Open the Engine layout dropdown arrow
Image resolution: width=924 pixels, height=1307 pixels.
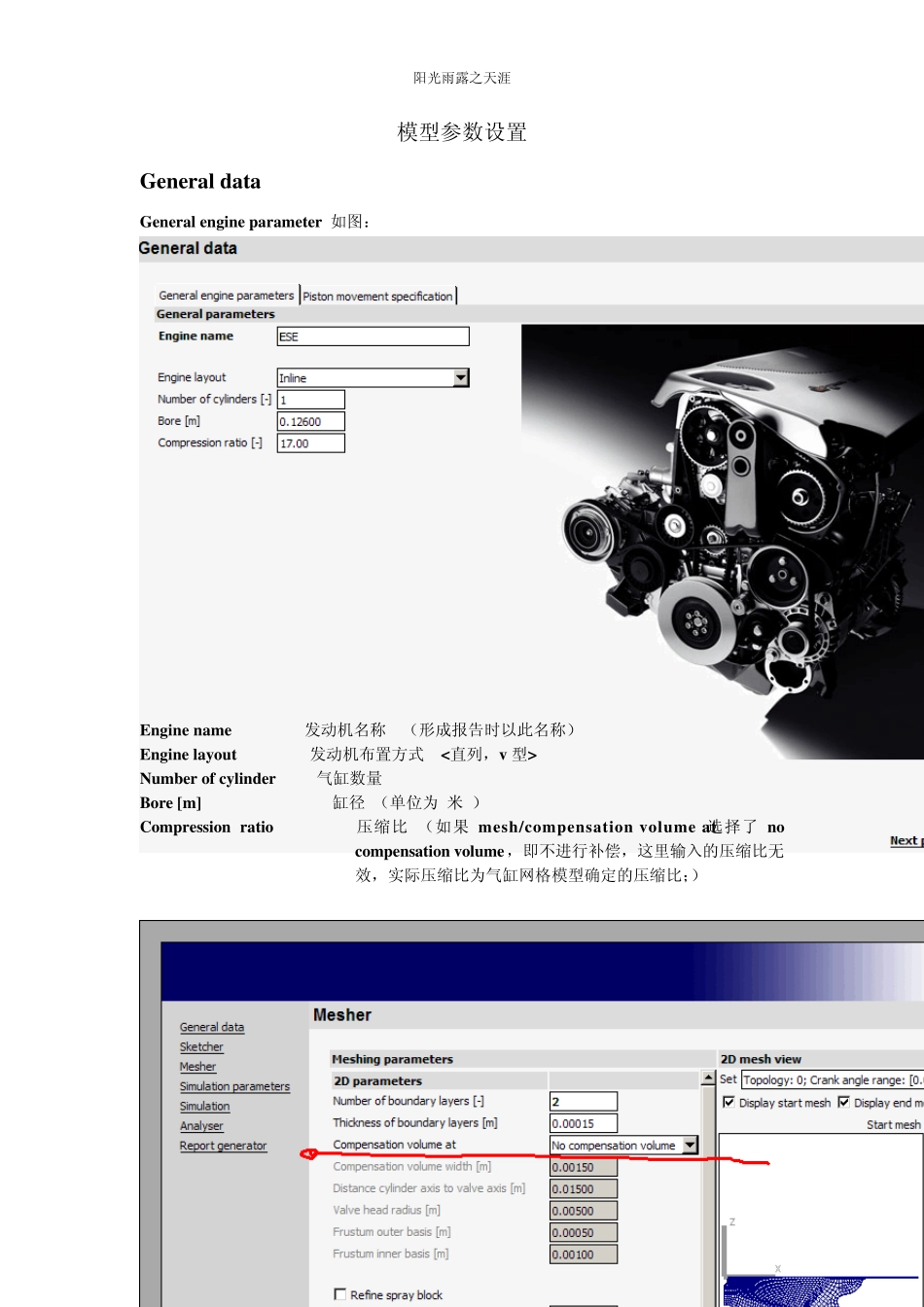(461, 378)
